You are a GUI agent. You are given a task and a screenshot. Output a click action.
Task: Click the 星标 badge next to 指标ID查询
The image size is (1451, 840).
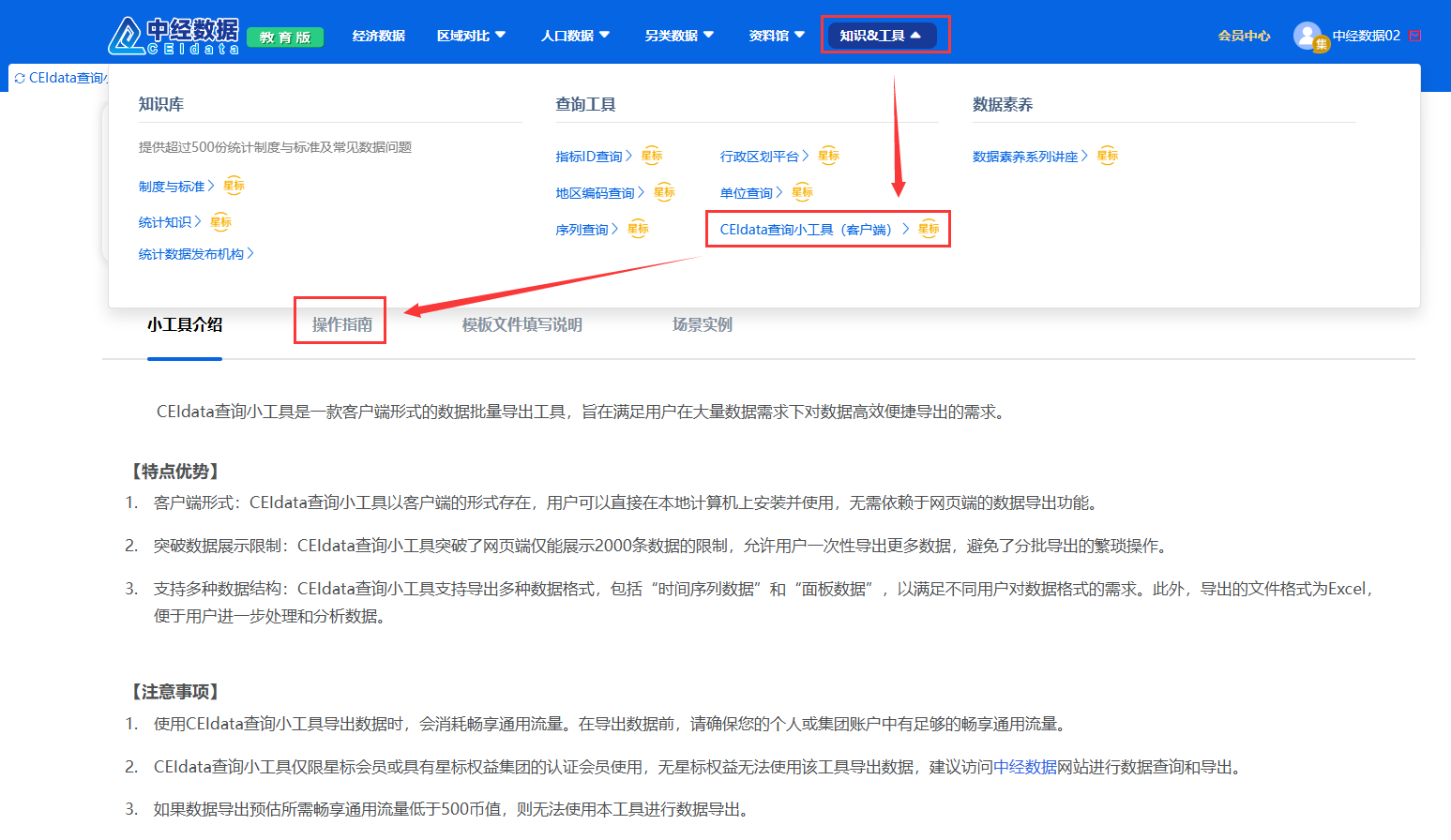(652, 157)
